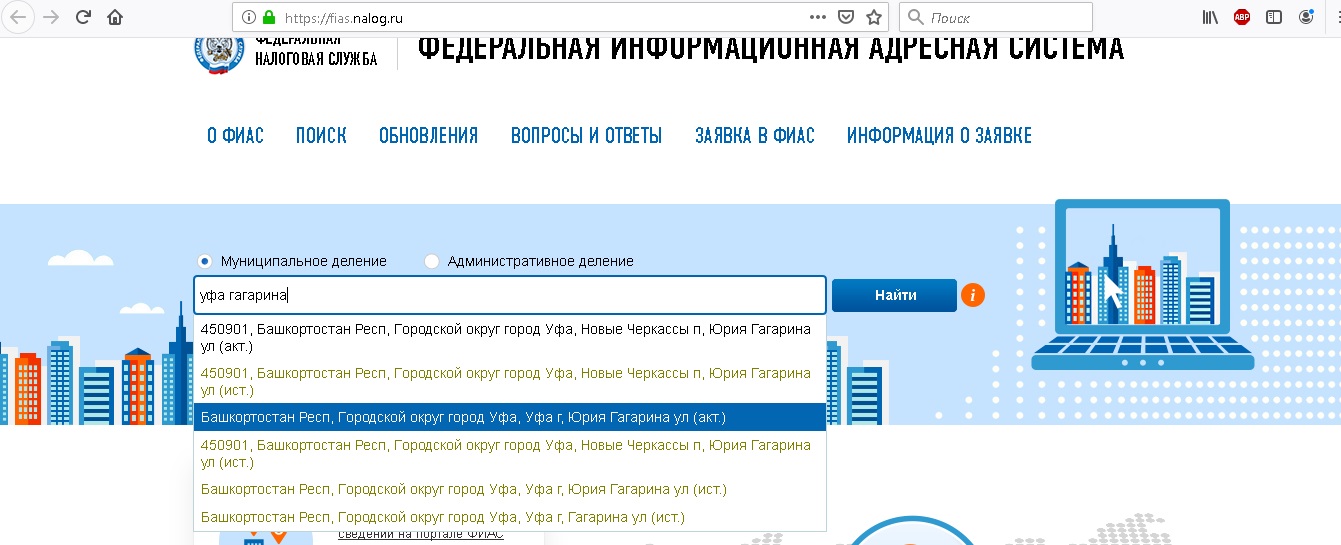1341x545 pixels.
Task: Choose Новые Черкассы (ист.) suggestion below highlighted row
Action: (x=510, y=453)
